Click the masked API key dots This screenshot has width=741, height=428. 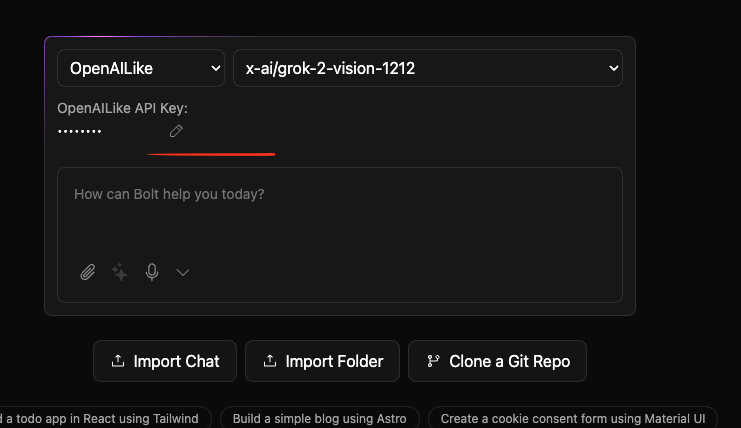coord(80,132)
